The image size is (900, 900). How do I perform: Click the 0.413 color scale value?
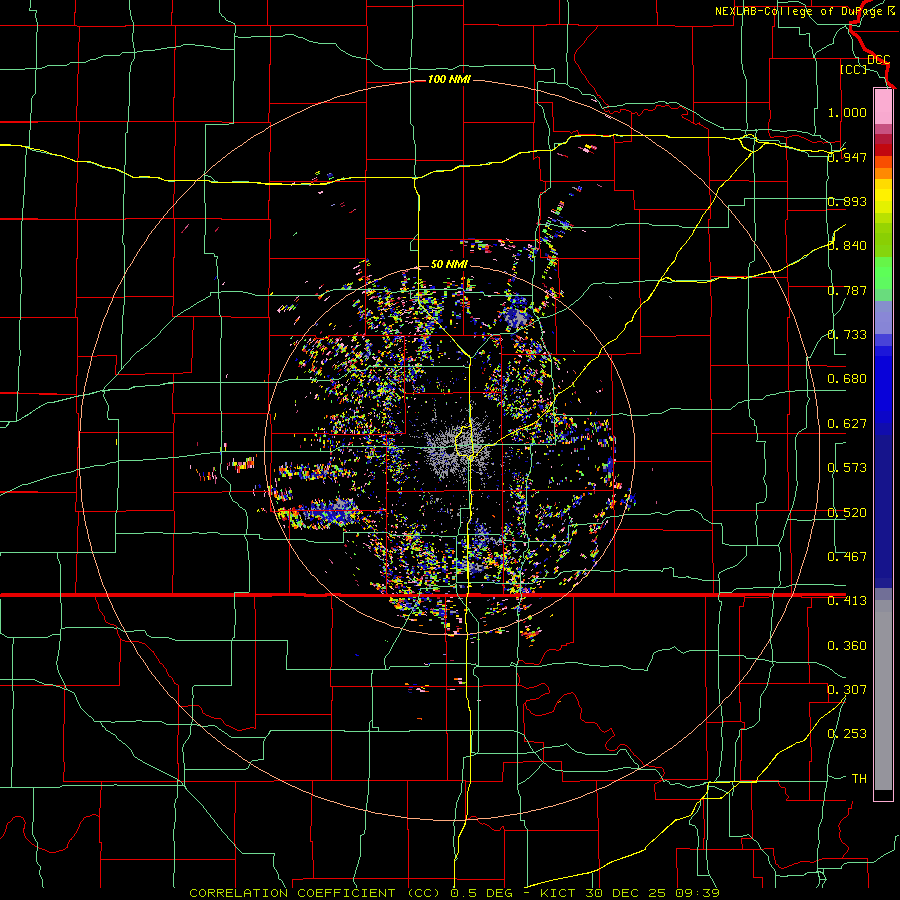847,601
